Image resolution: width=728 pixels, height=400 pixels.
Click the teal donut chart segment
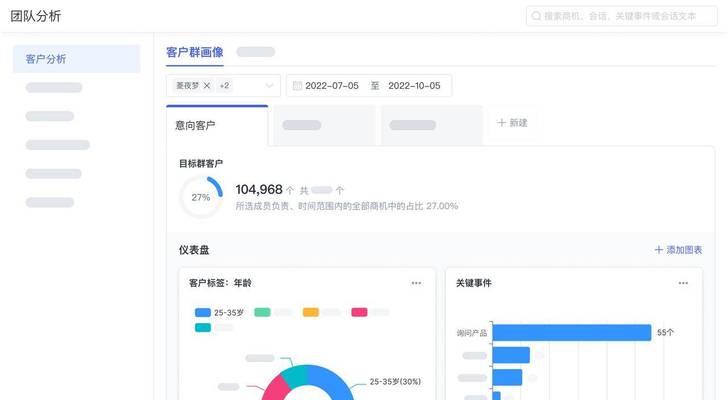point(294,376)
